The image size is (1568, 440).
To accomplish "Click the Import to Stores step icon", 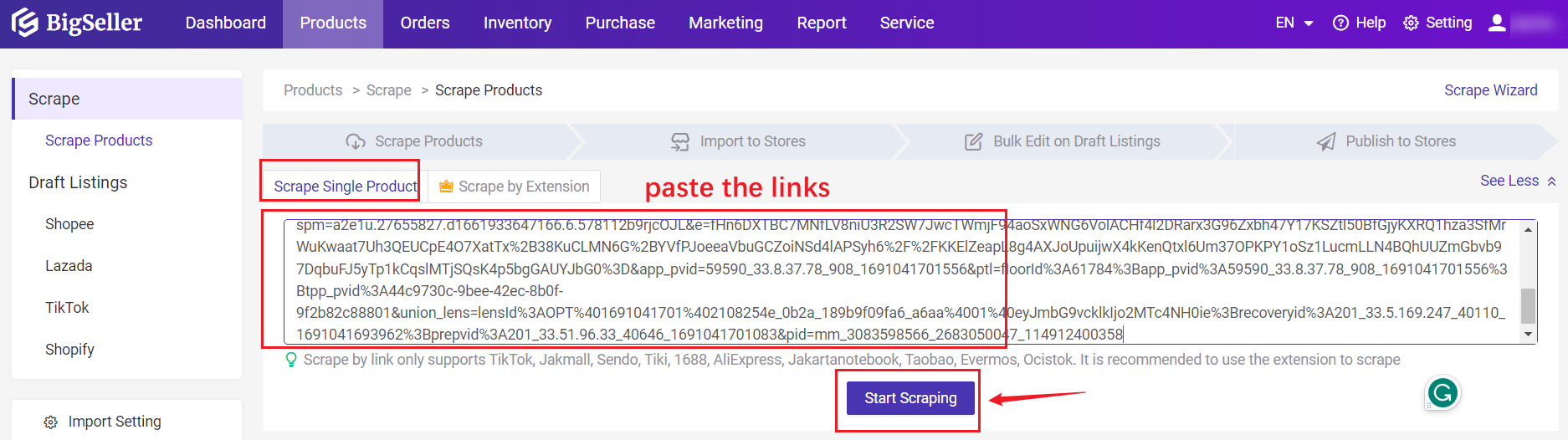I will (680, 141).
